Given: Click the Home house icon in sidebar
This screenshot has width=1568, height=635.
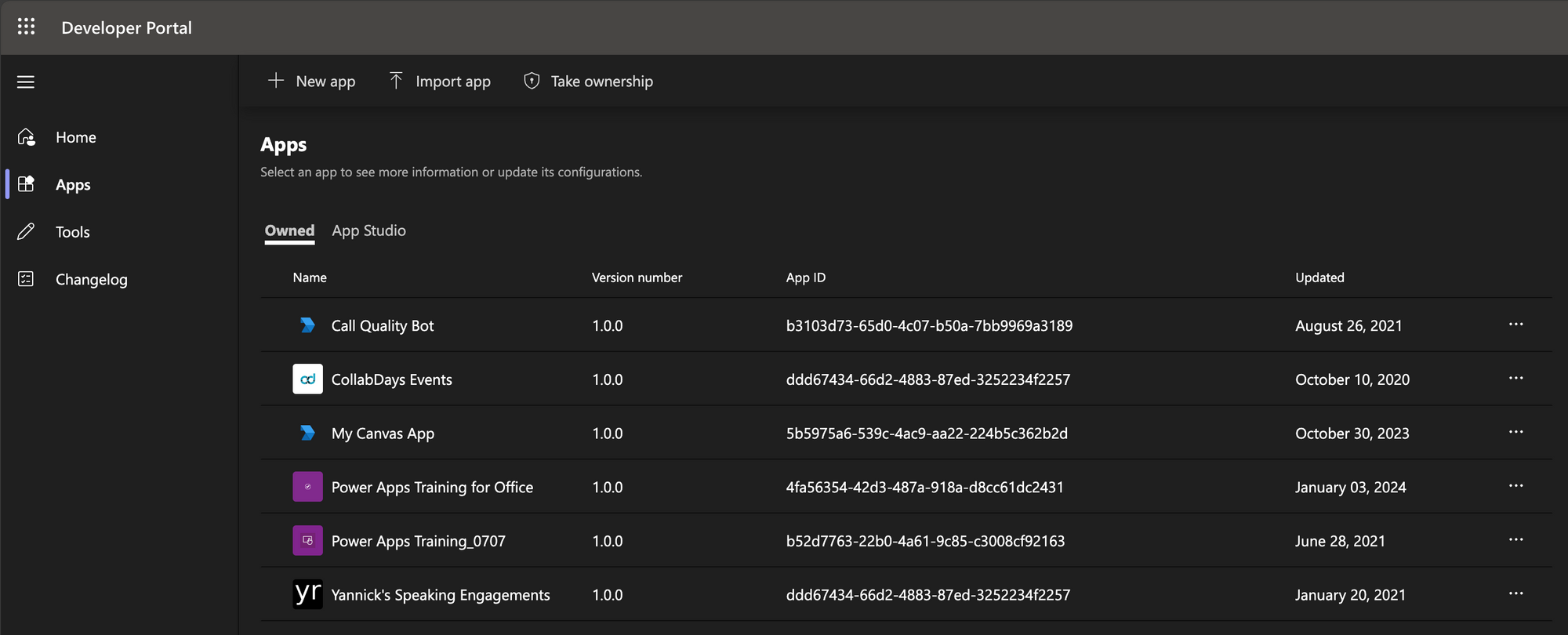Looking at the screenshot, I should 26,137.
